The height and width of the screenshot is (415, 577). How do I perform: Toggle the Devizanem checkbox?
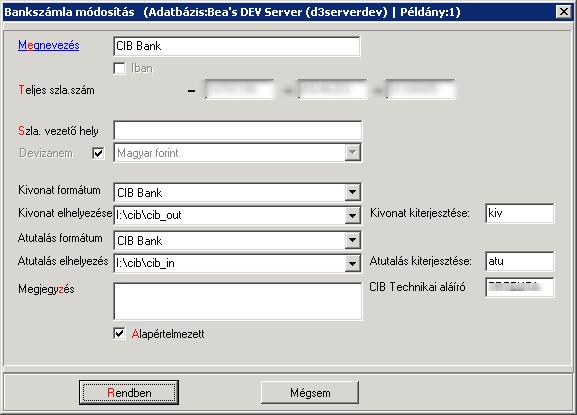(x=98, y=153)
